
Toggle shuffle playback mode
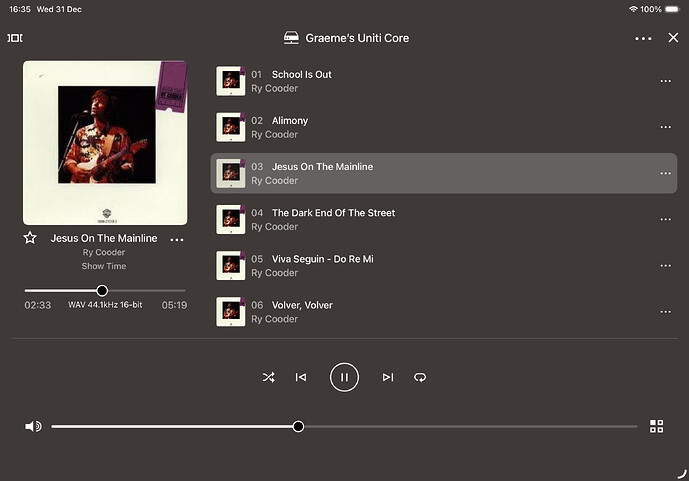(x=268, y=377)
